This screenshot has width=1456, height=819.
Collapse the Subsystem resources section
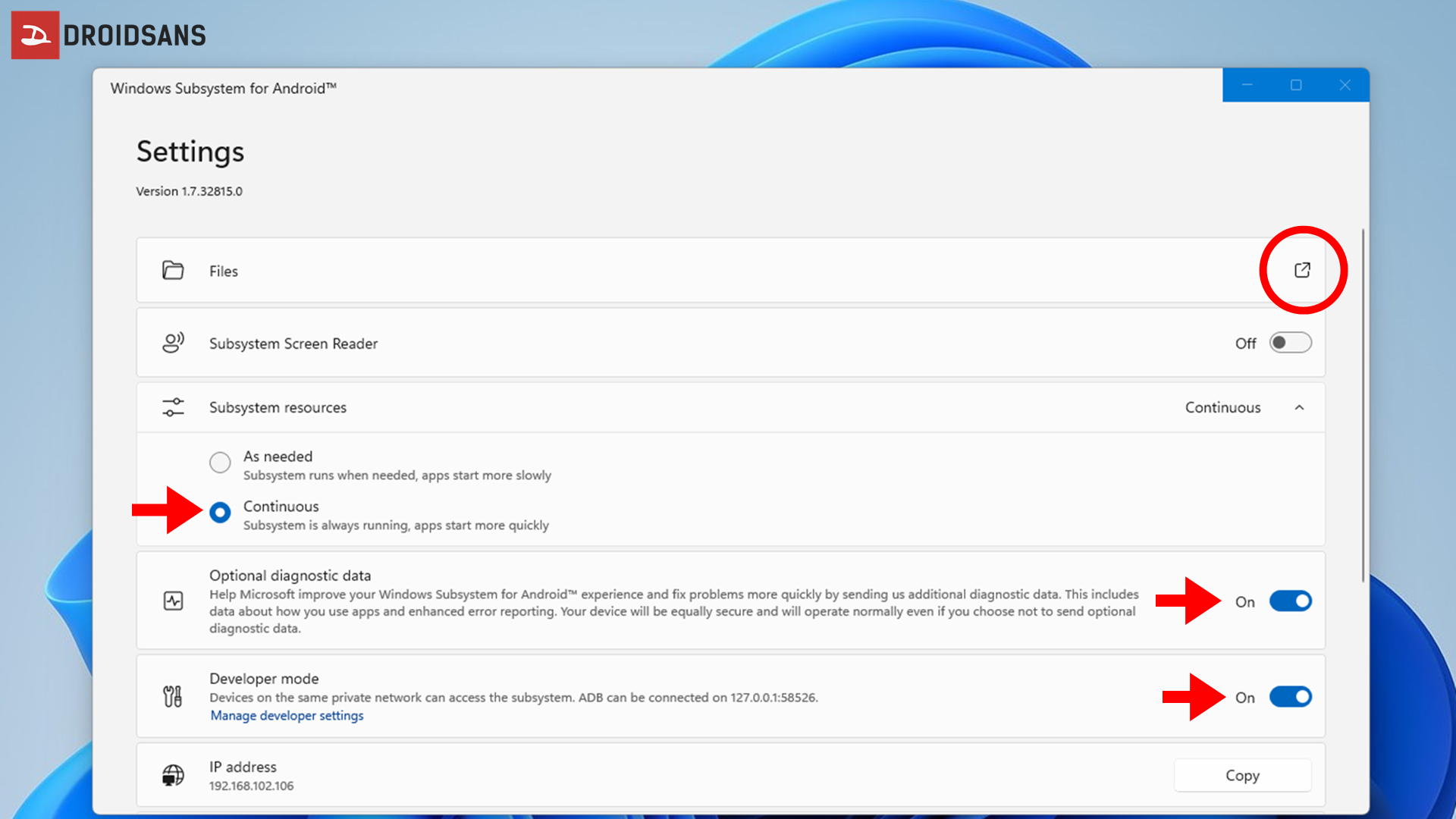(x=1300, y=407)
